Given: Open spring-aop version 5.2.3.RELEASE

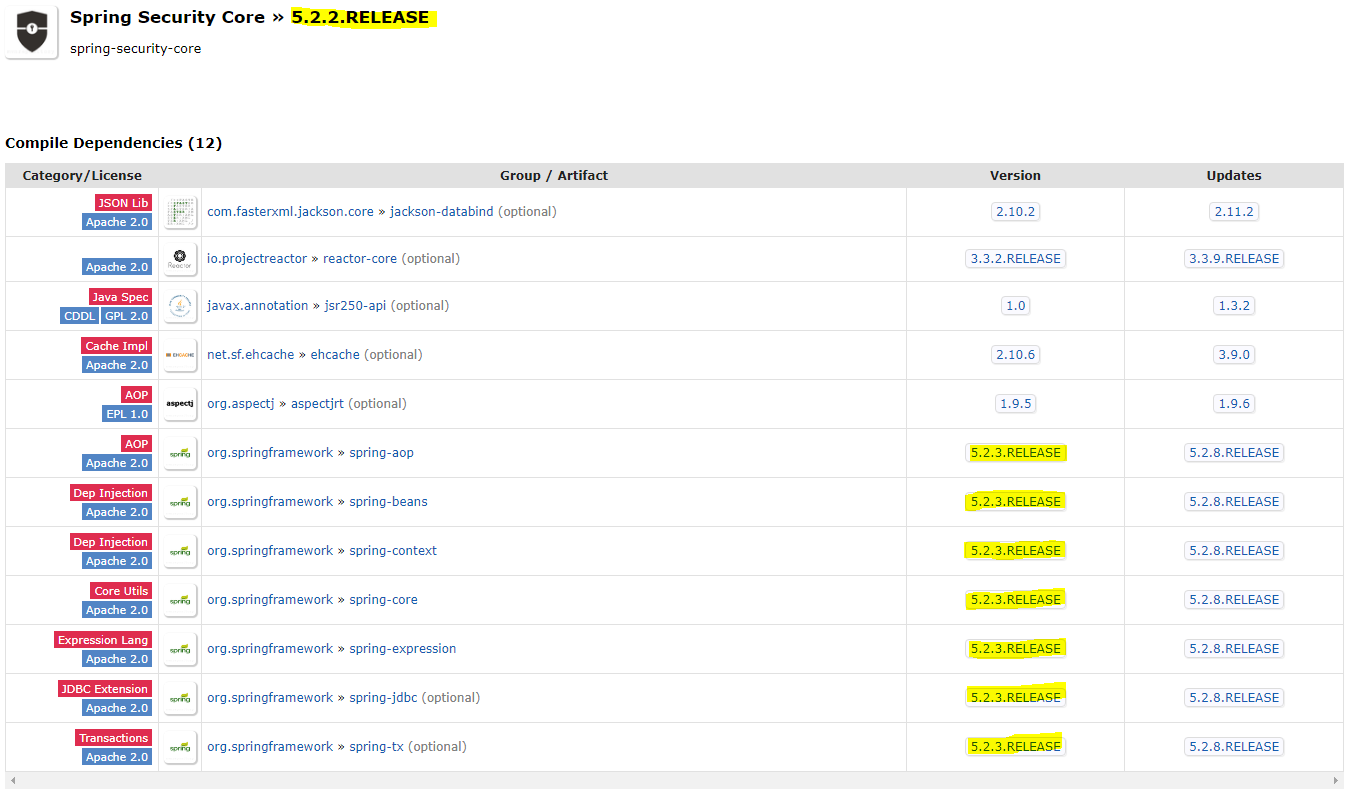Looking at the screenshot, I should 1015,453.
